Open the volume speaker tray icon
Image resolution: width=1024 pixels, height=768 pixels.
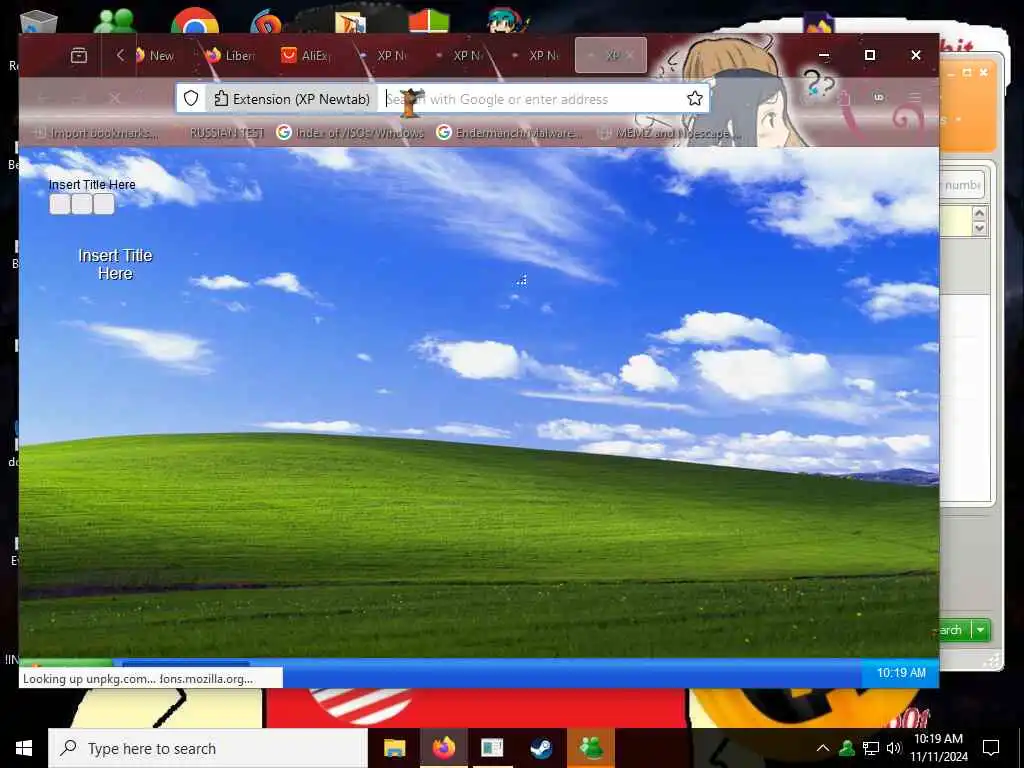pos(893,748)
